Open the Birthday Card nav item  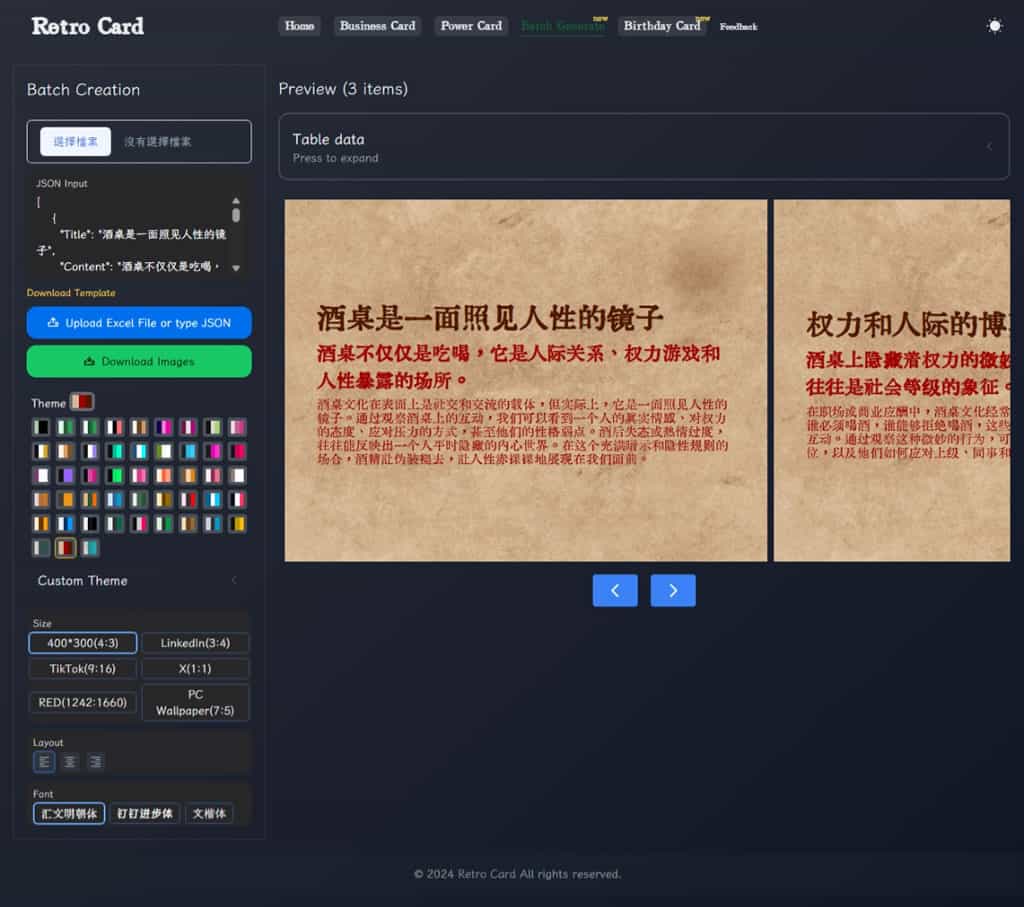pyautogui.click(x=662, y=26)
